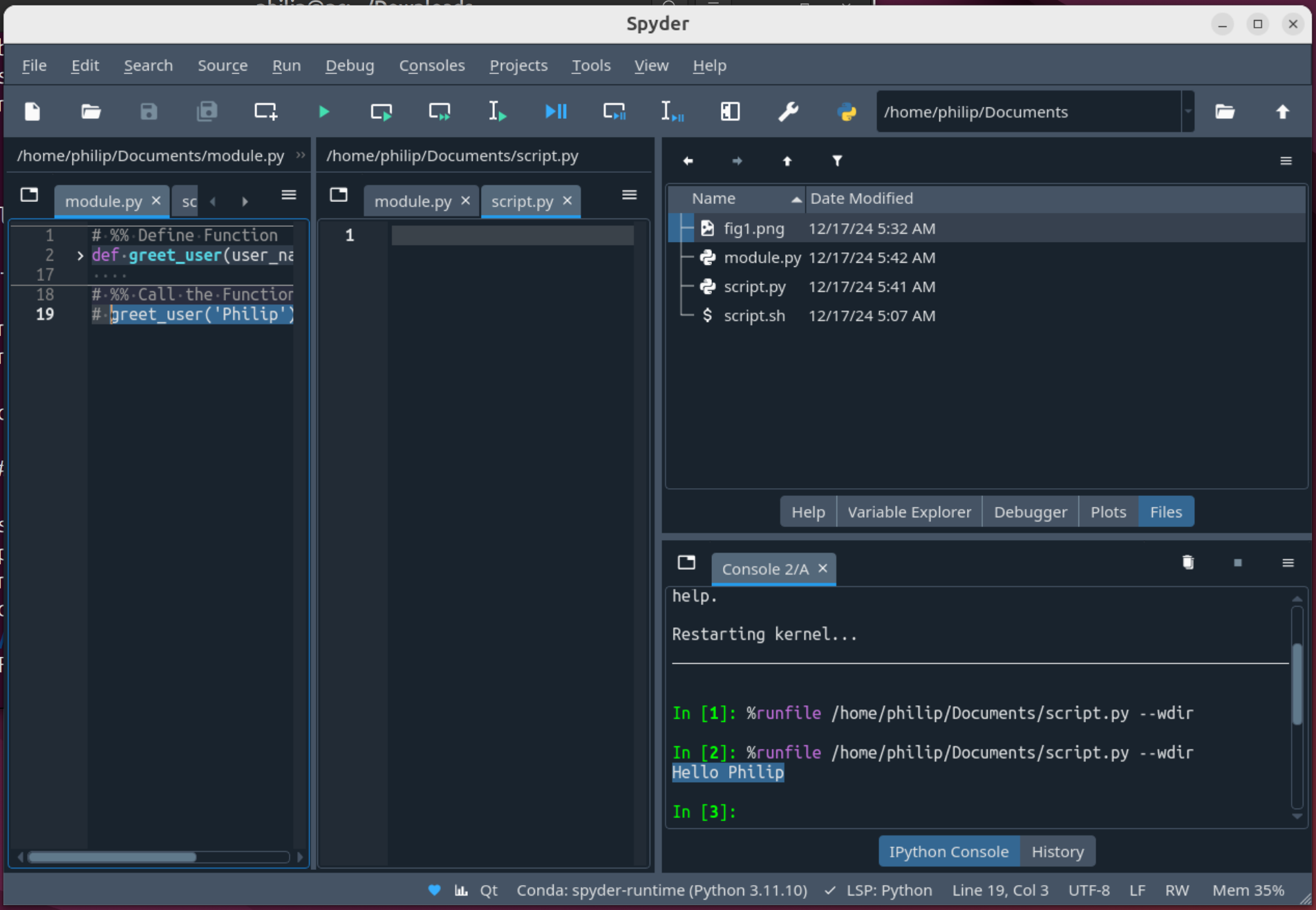The image size is (1316, 910).
Task: Create new cell toolbar icon
Action: (x=265, y=111)
